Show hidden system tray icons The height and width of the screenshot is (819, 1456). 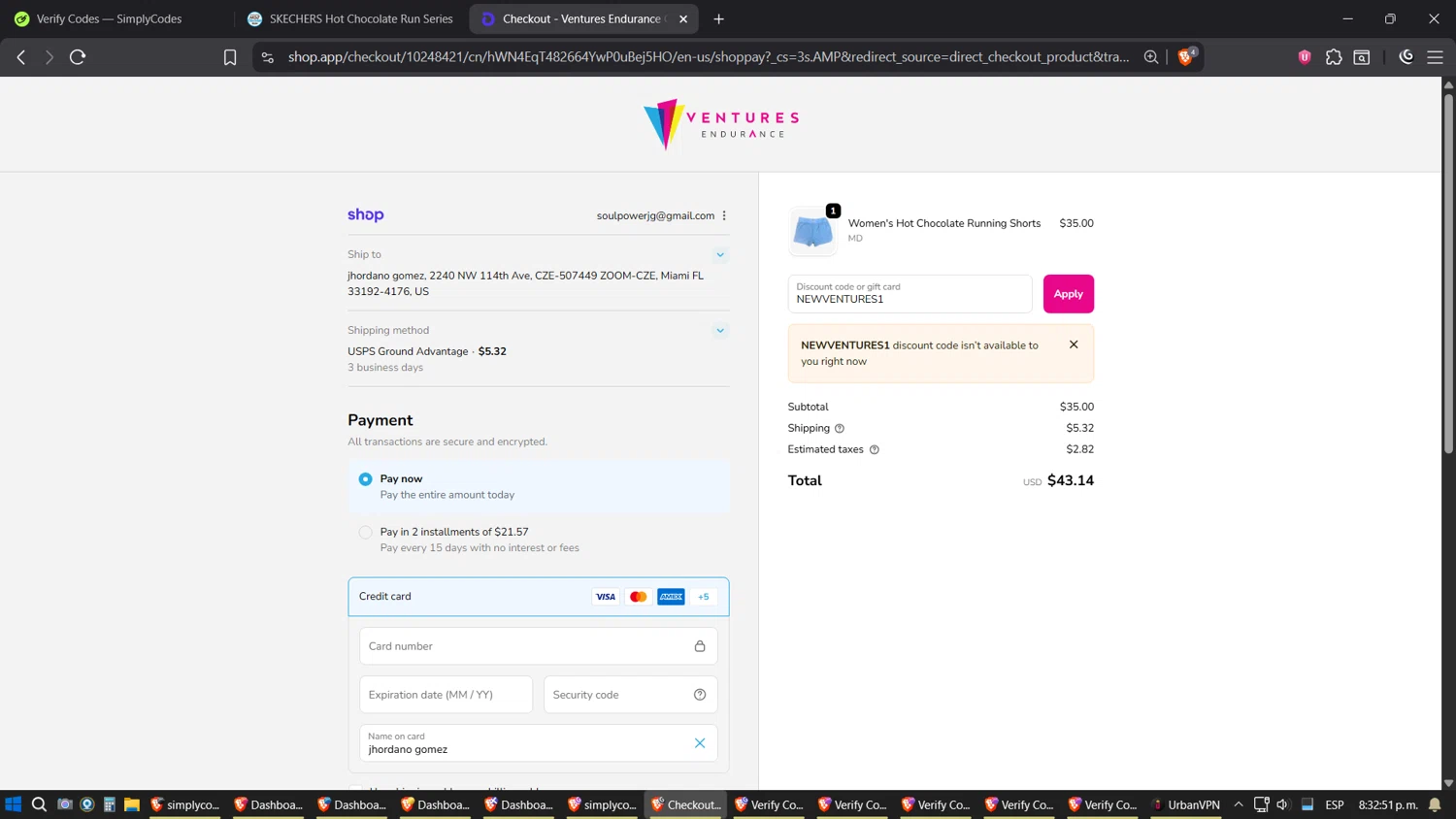click(1239, 804)
